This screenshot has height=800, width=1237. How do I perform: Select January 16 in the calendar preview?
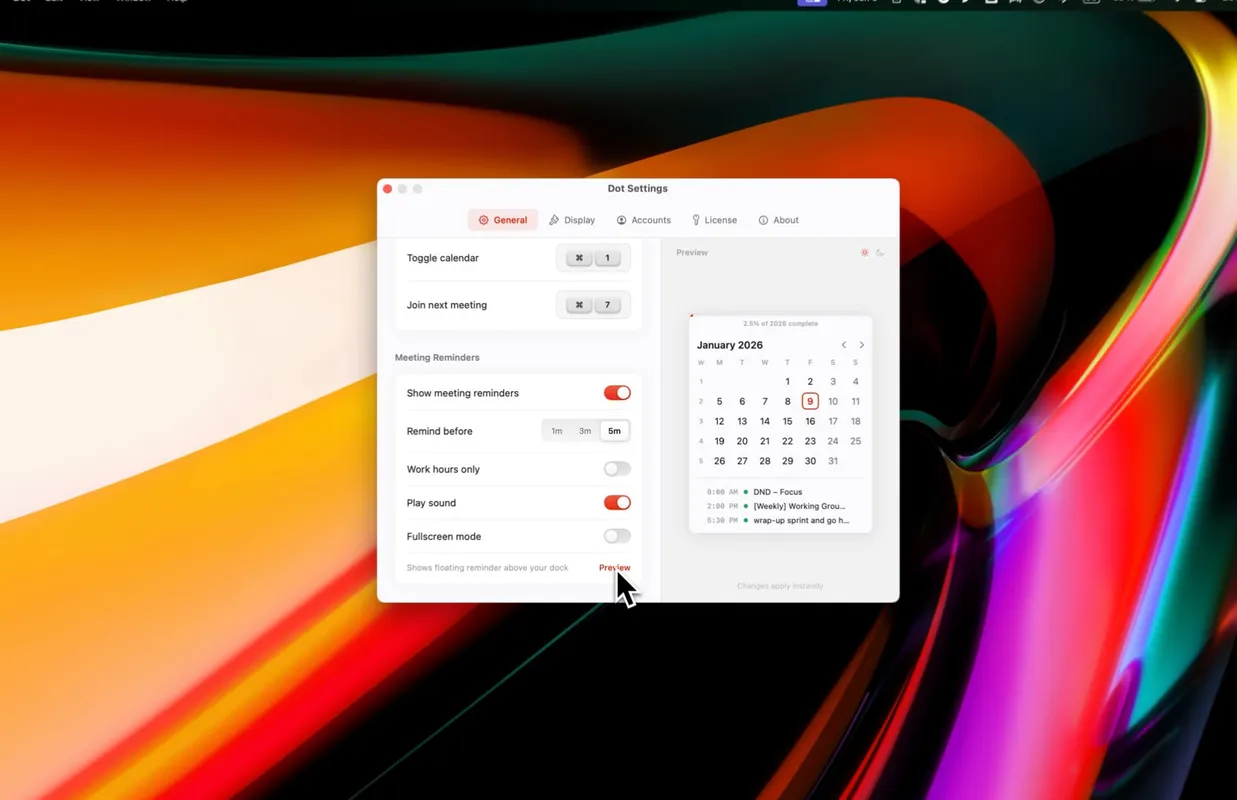[810, 421]
